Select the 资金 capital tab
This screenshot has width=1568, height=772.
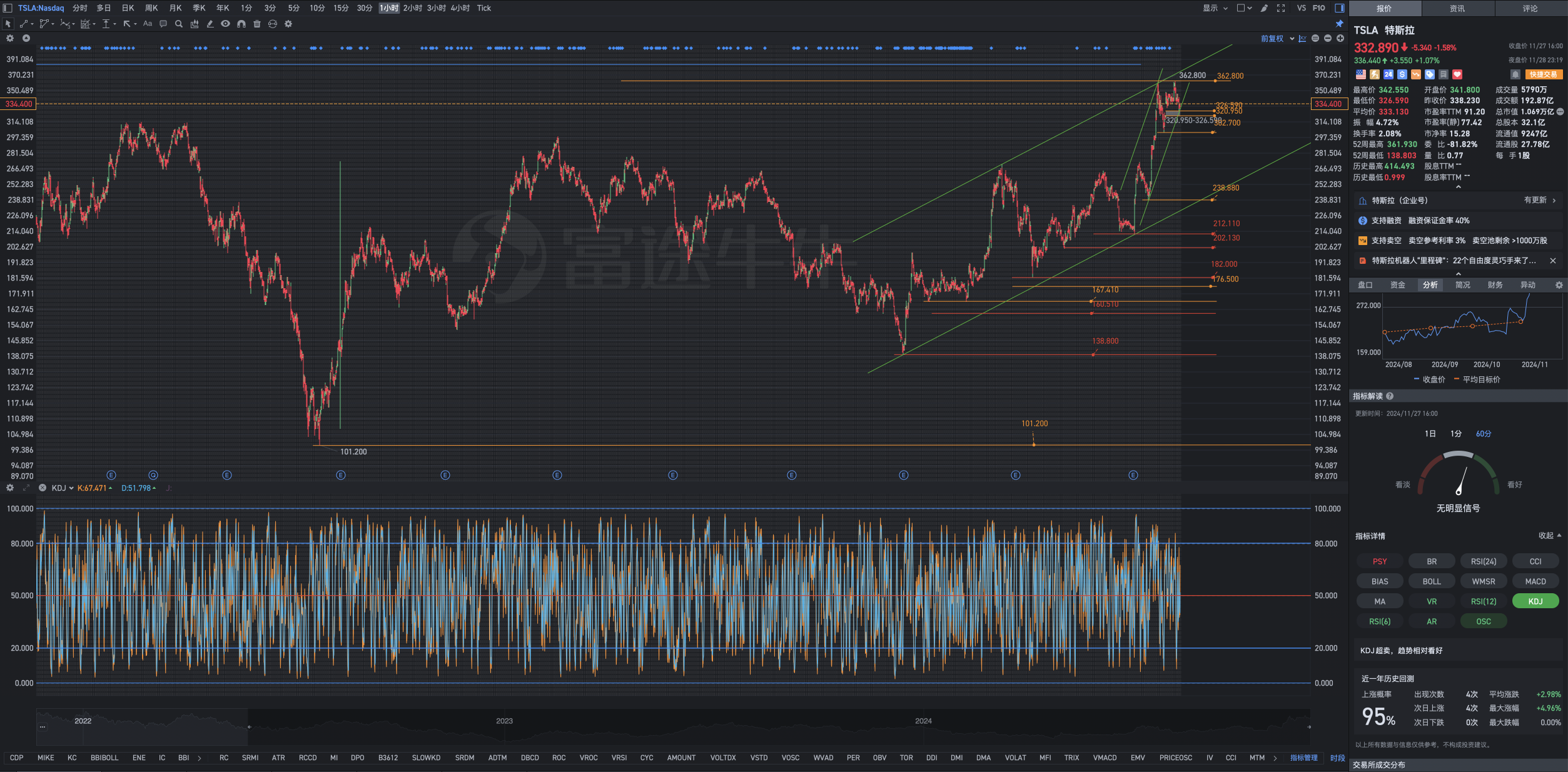tap(1397, 285)
